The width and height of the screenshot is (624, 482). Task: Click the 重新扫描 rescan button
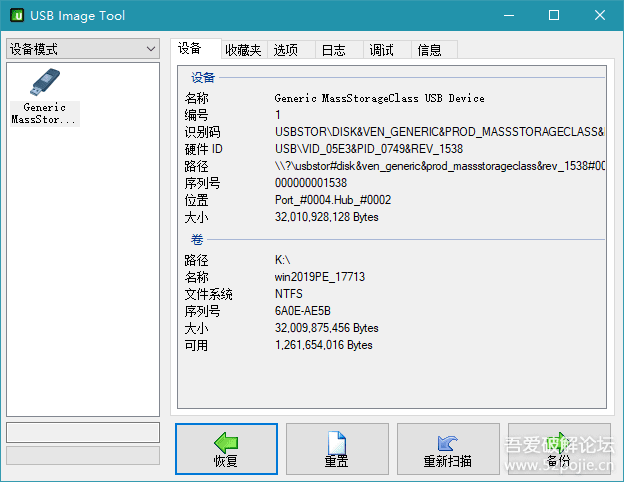click(x=448, y=449)
